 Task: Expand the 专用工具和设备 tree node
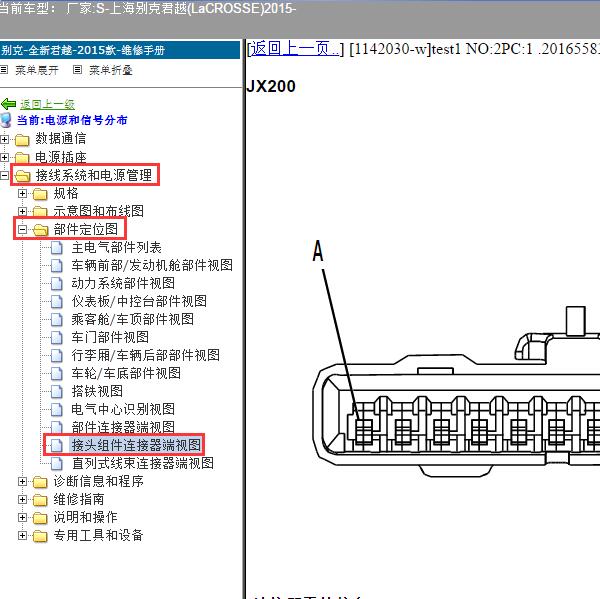(22, 535)
